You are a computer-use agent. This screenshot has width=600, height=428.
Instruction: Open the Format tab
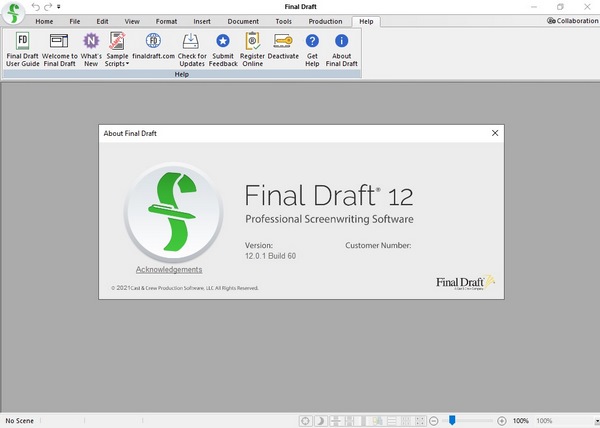pos(166,21)
